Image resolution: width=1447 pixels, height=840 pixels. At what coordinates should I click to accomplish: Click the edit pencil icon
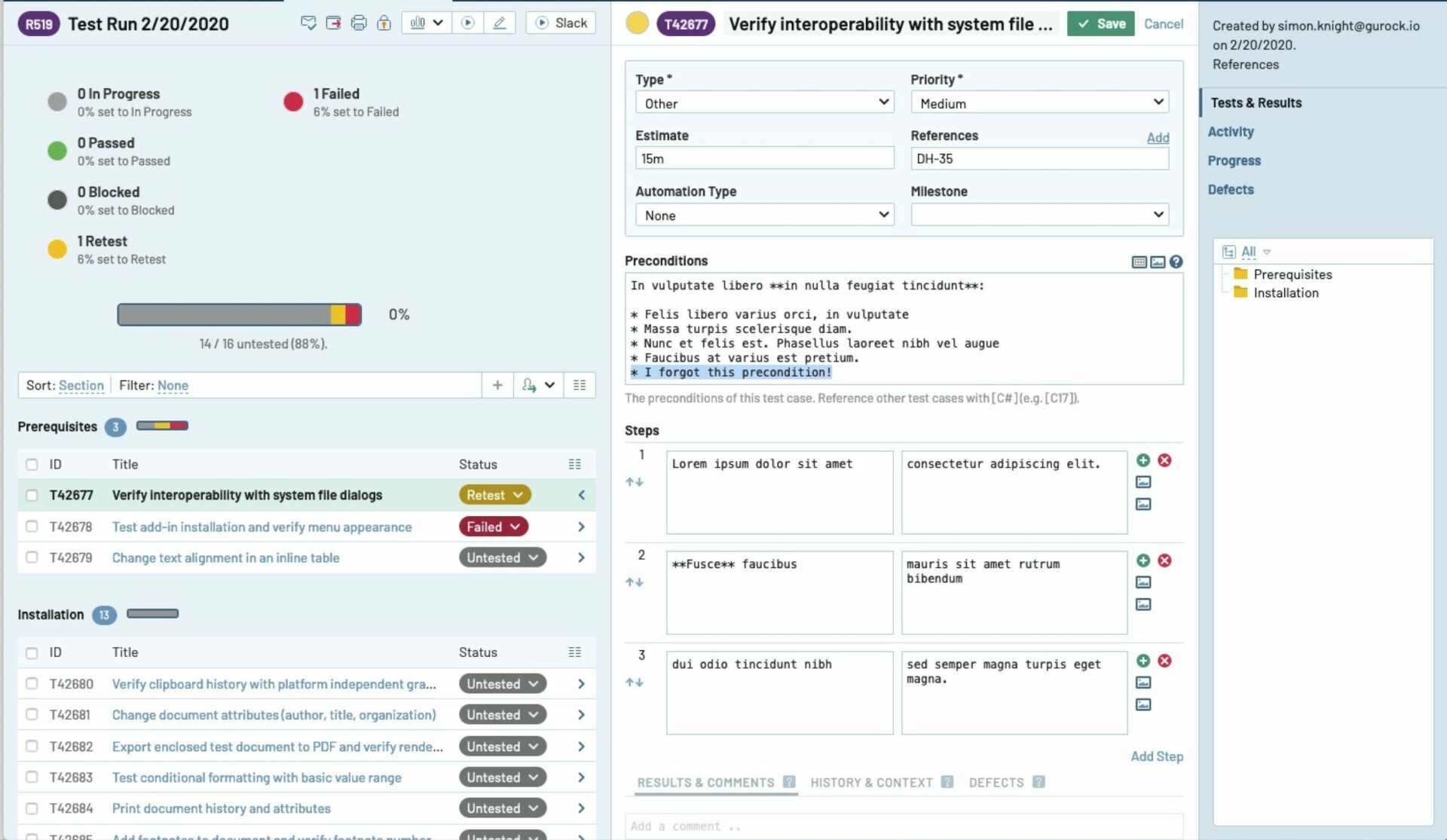499,22
